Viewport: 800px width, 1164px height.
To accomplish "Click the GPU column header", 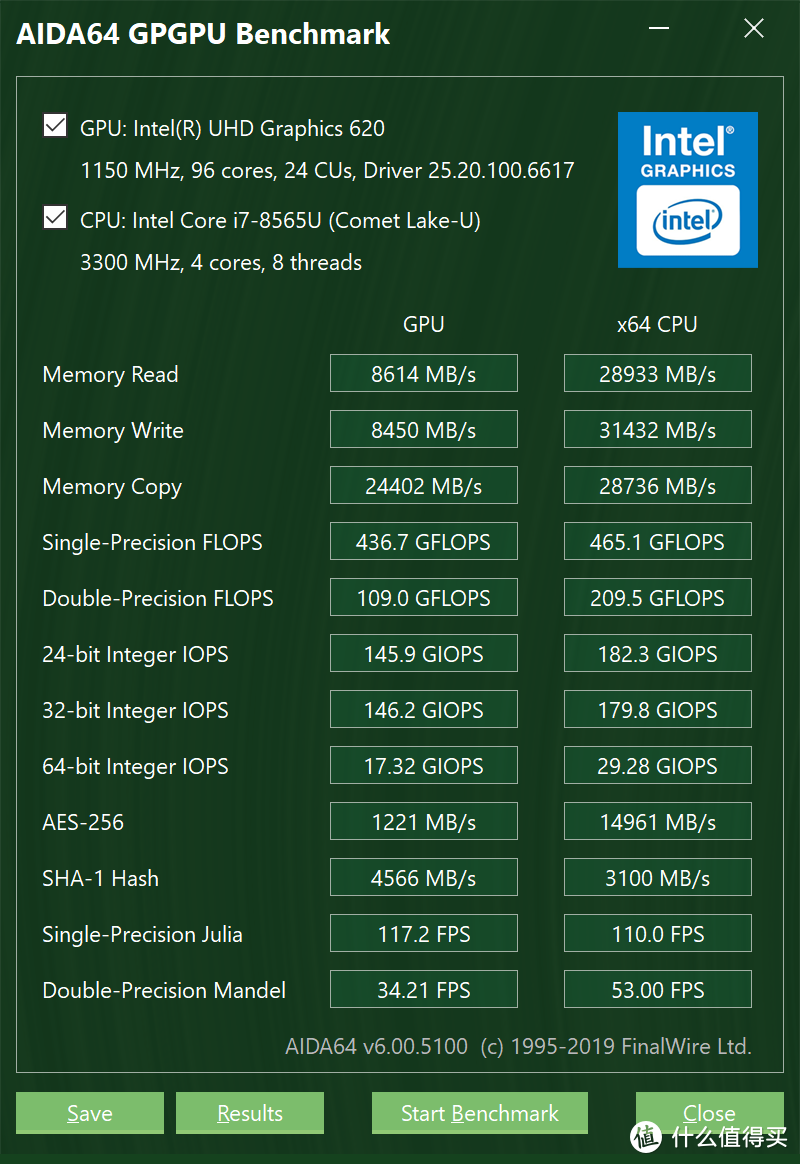I will pos(423,324).
